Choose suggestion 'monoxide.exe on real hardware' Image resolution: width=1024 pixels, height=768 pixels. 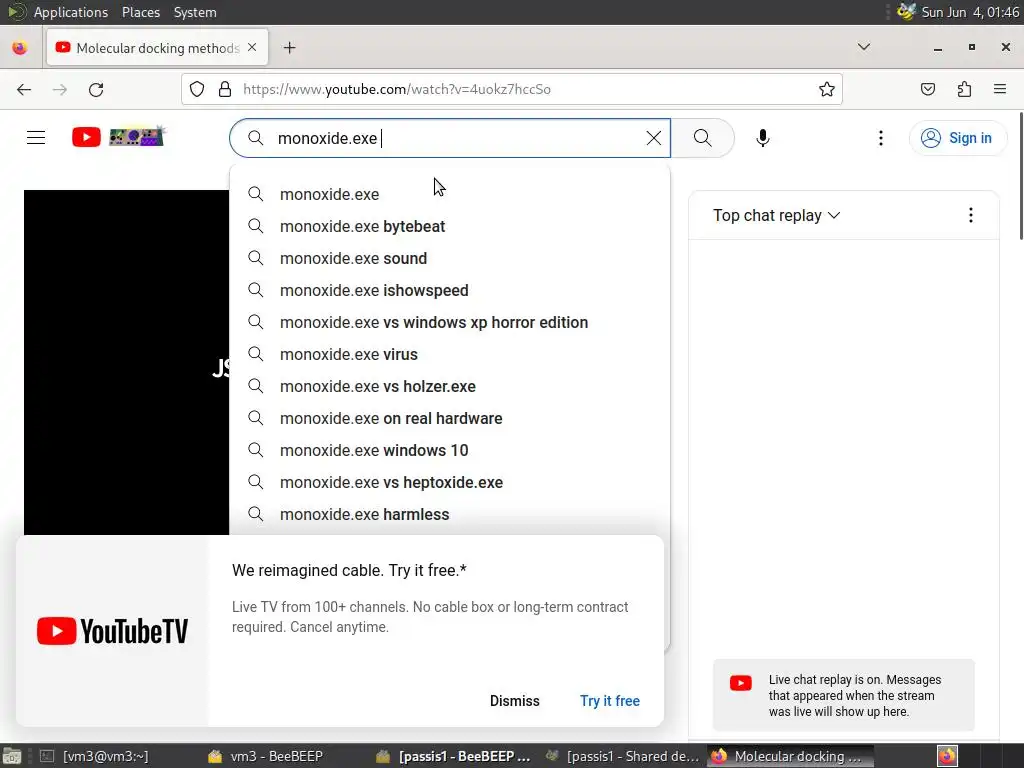tap(449, 419)
